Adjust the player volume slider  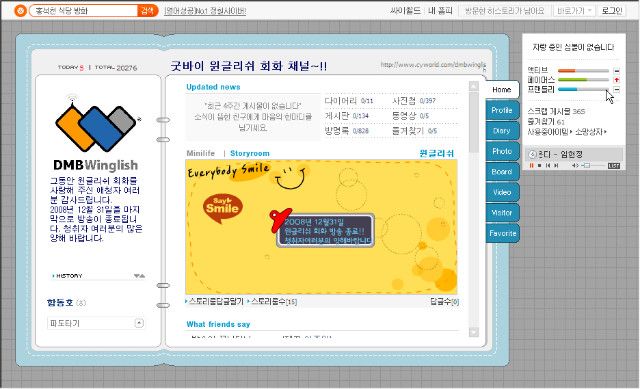tap(593, 165)
